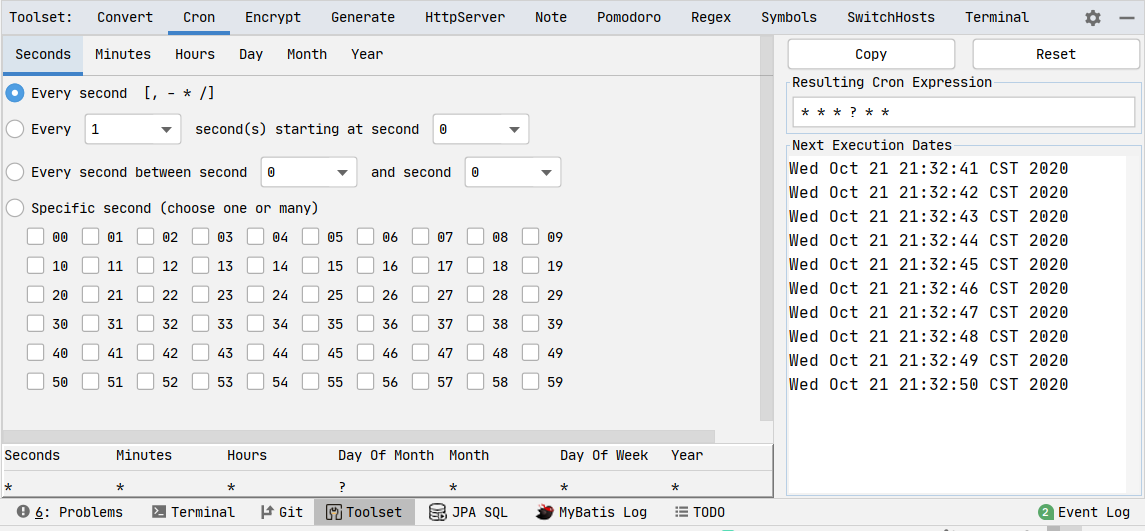Open the JPA SQL tool window

pos(468,512)
